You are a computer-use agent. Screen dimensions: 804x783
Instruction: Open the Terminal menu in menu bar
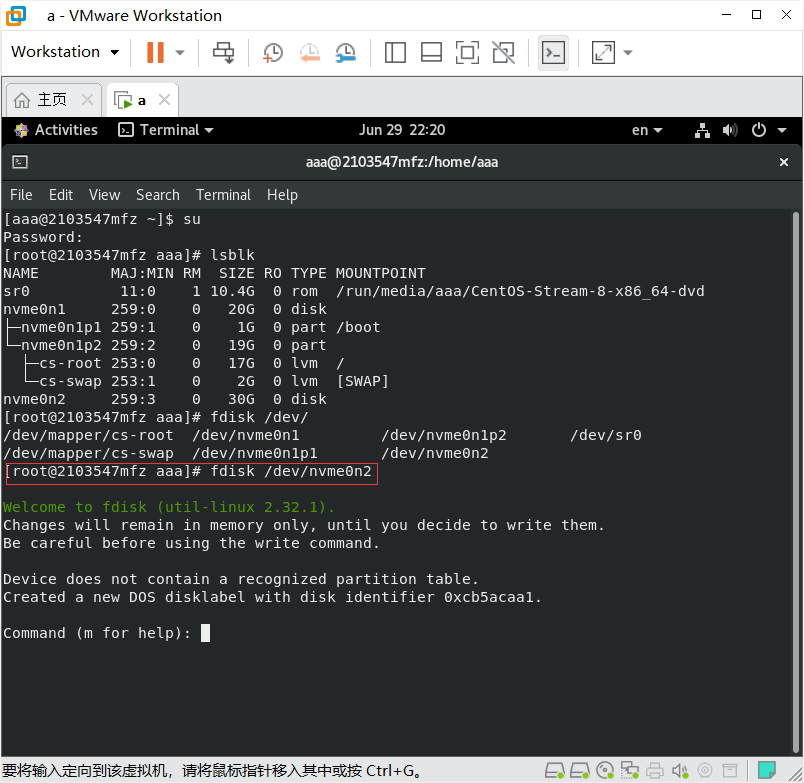(224, 195)
